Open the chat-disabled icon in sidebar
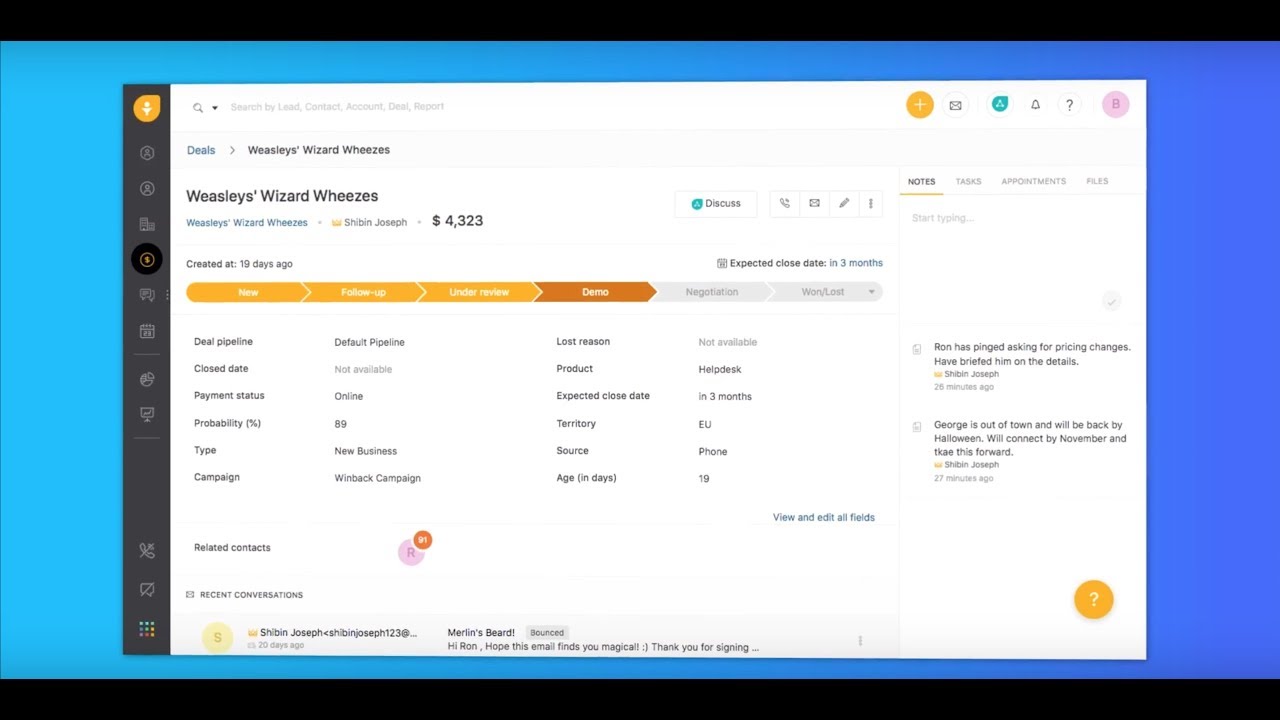 pyautogui.click(x=147, y=589)
